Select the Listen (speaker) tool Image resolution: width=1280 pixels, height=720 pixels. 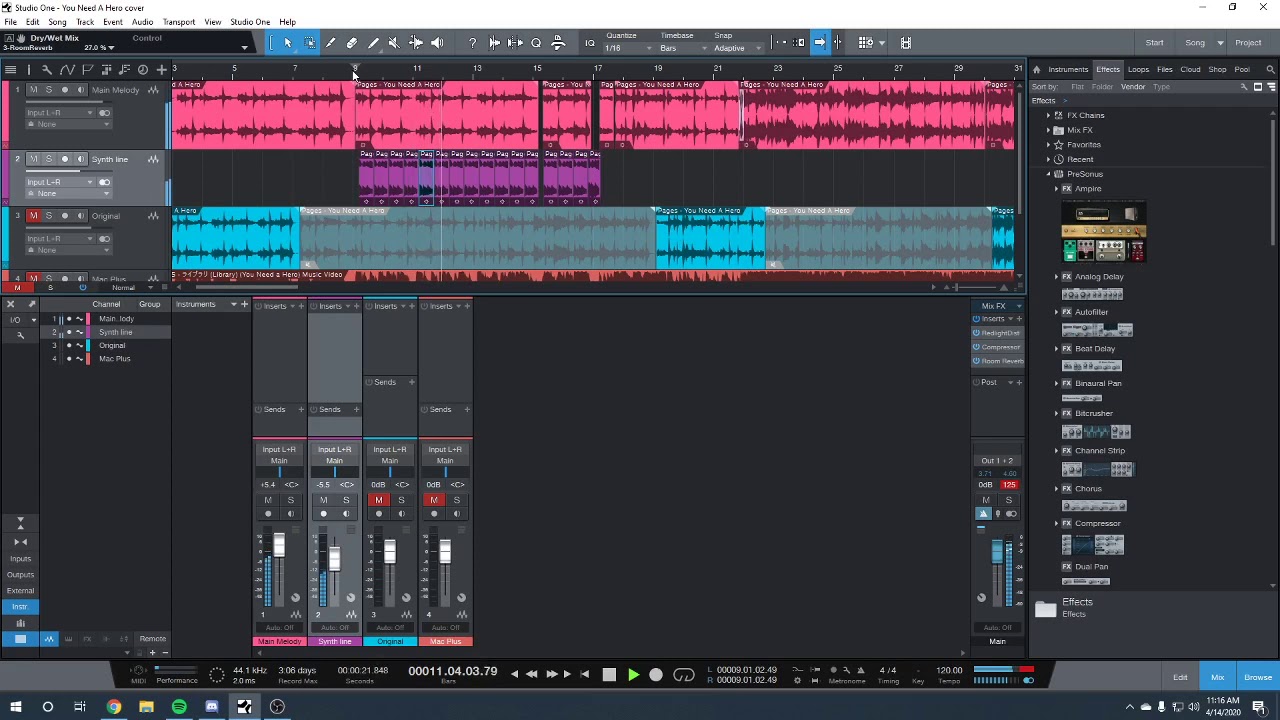[437, 43]
